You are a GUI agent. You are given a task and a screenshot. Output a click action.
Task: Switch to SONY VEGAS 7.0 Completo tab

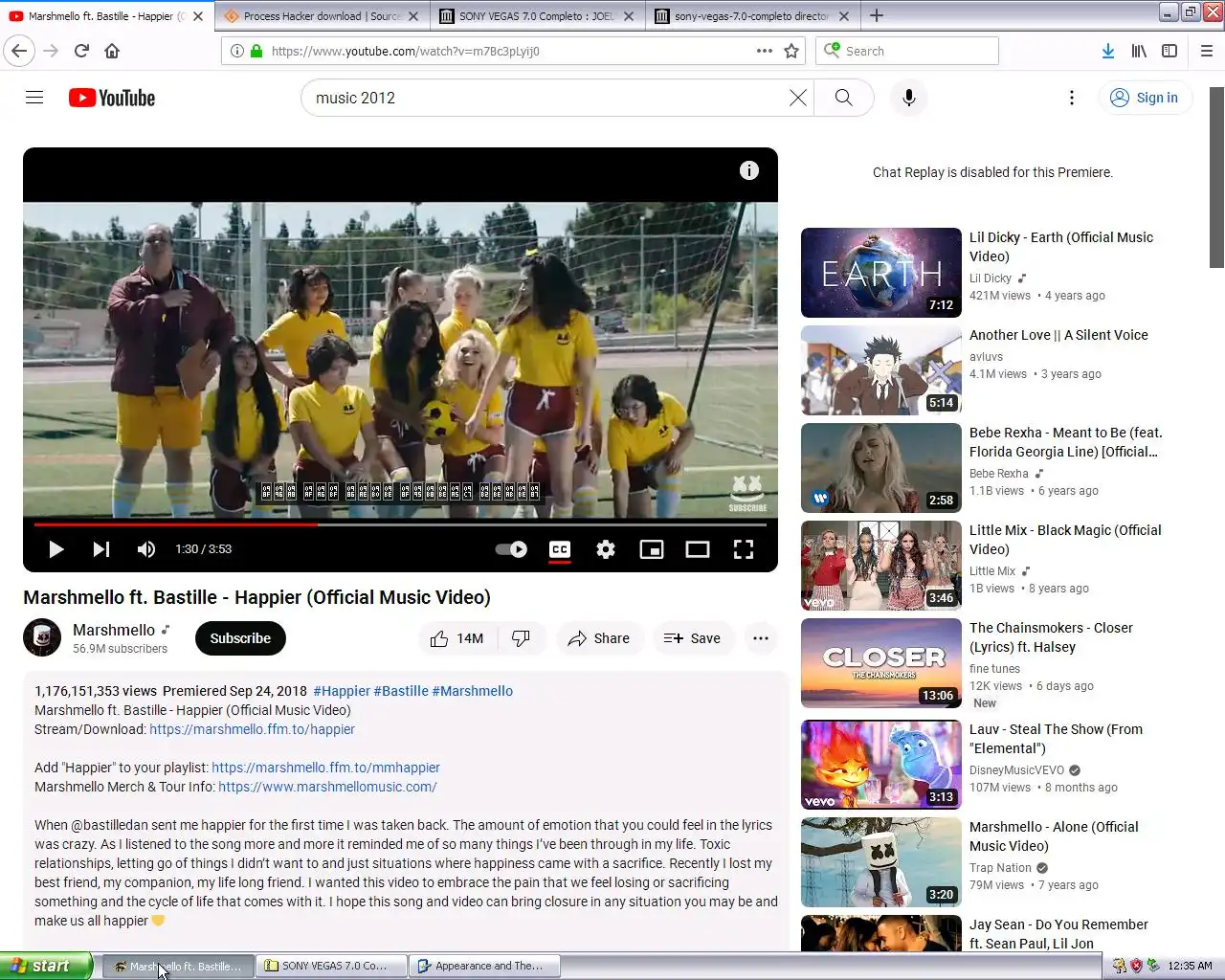pyautogui.click(x=537, y=16)
